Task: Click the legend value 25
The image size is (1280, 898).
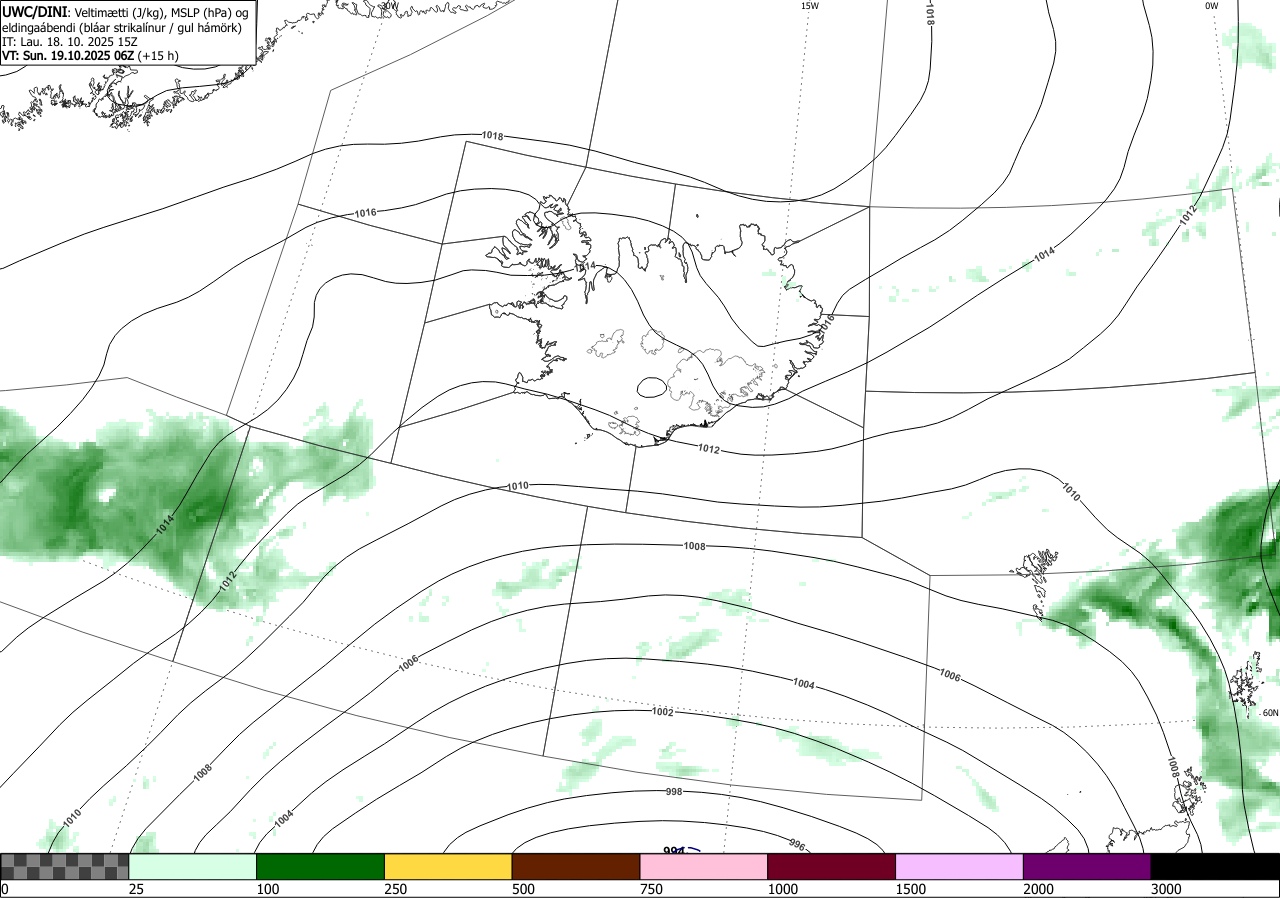Action: point(136,889)
